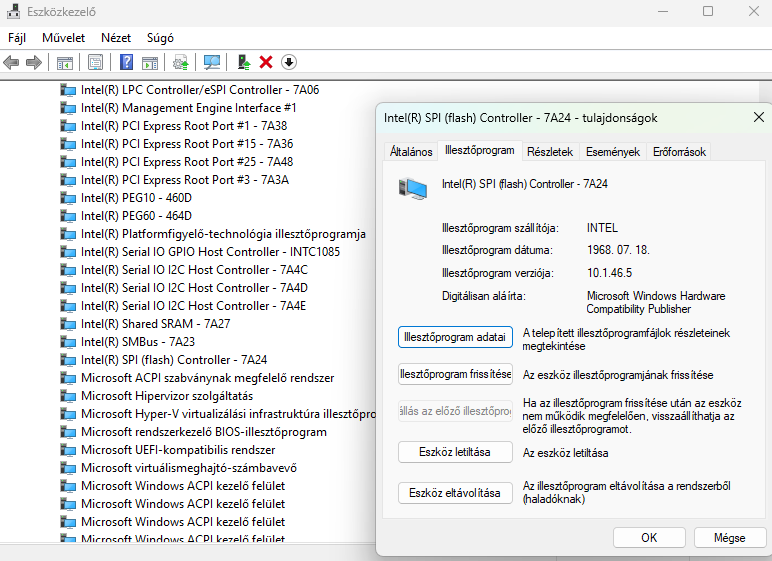Open the Események tab
Image resolution: width=772 pixels, height=561 pixels.
(x=613, y=152)
